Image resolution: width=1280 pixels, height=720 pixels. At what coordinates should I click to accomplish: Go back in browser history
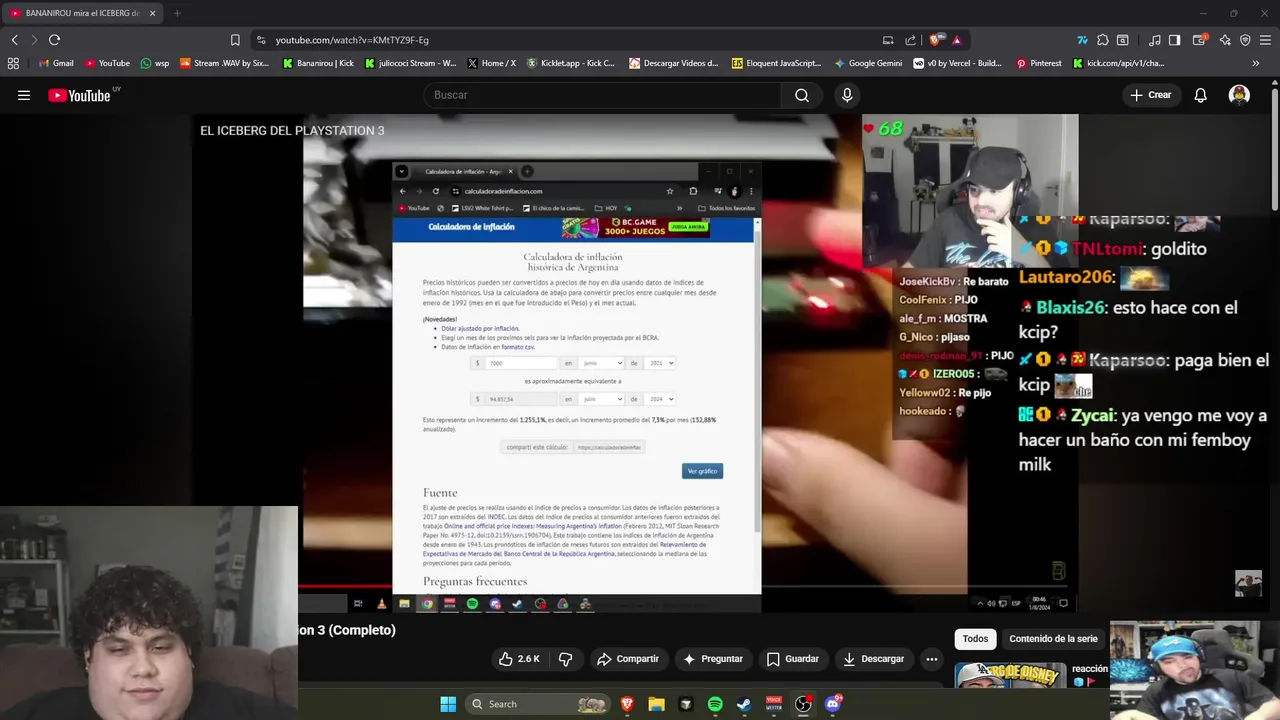click(15, 40)
